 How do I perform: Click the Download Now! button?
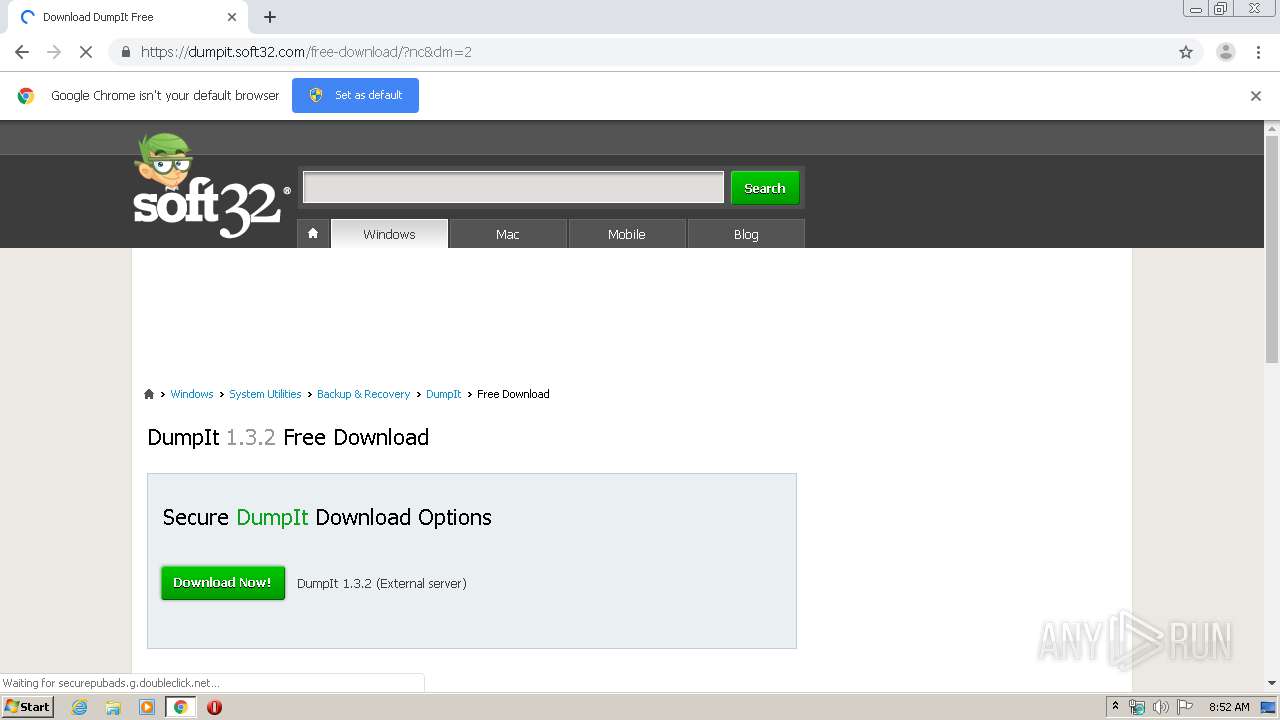coord(223,583)
